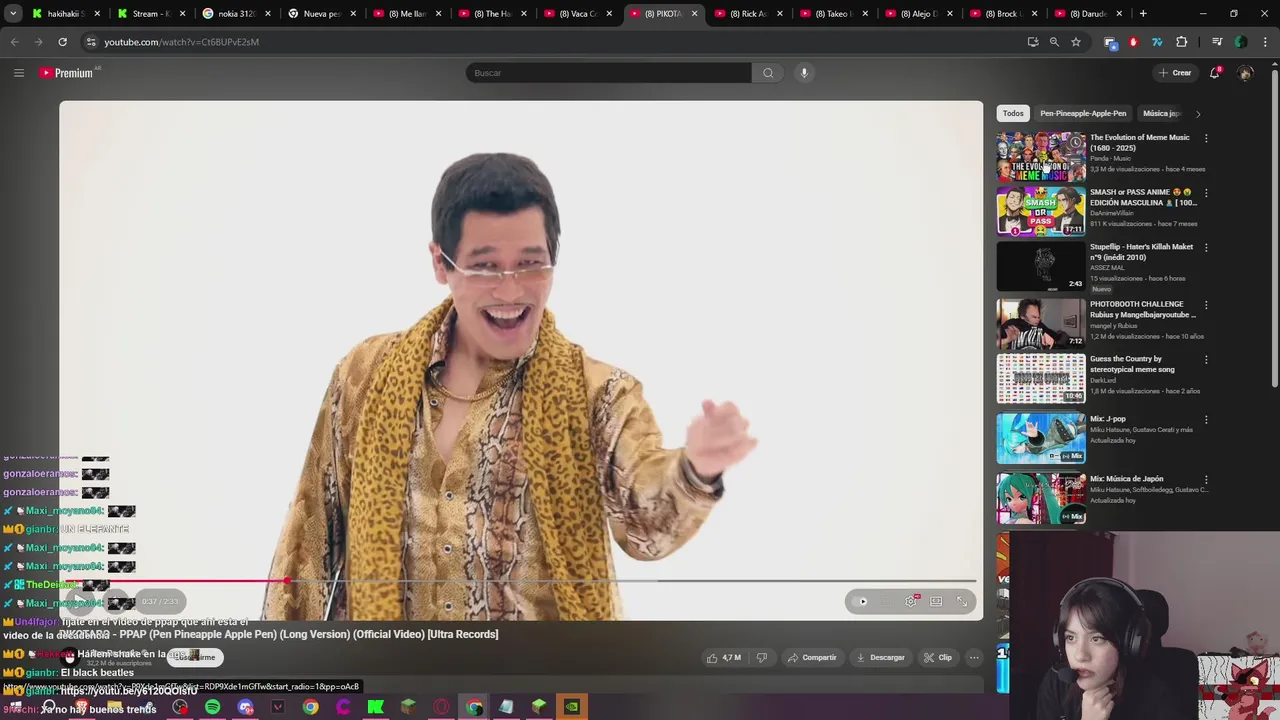Open more actions menu beside Clip
Image resolution: width=1280 pixels, height=720 pixels.
click(974, 657)
